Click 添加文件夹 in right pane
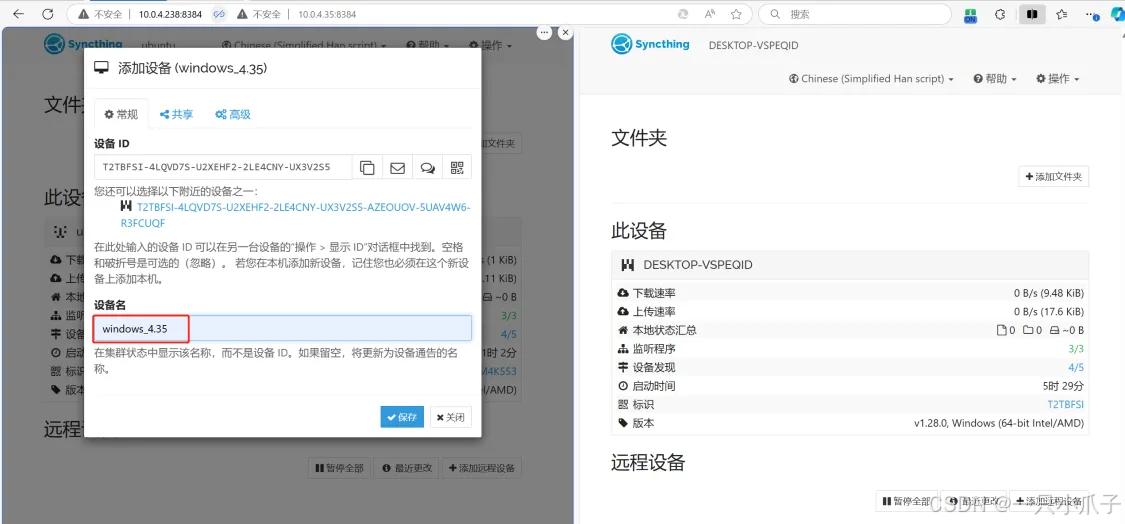1125x524 pixels. coord(1053,177)
